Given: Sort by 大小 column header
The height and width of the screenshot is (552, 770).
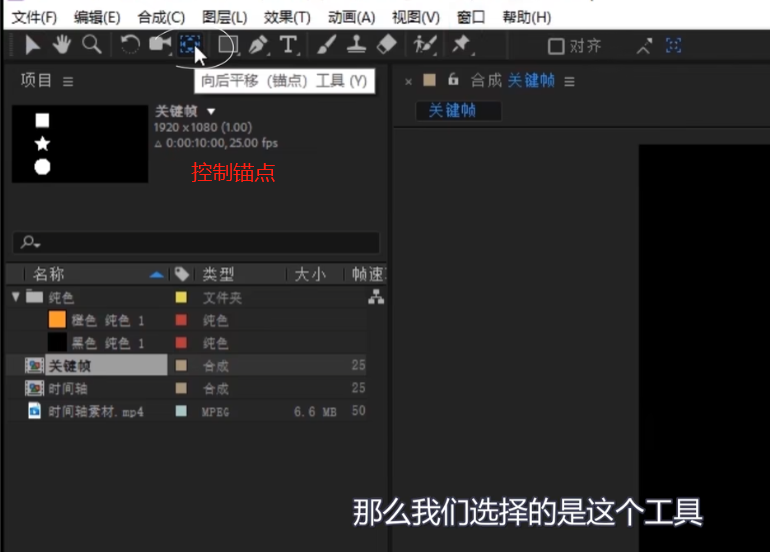Looking at the screenshot, I should tap(310, 274).
